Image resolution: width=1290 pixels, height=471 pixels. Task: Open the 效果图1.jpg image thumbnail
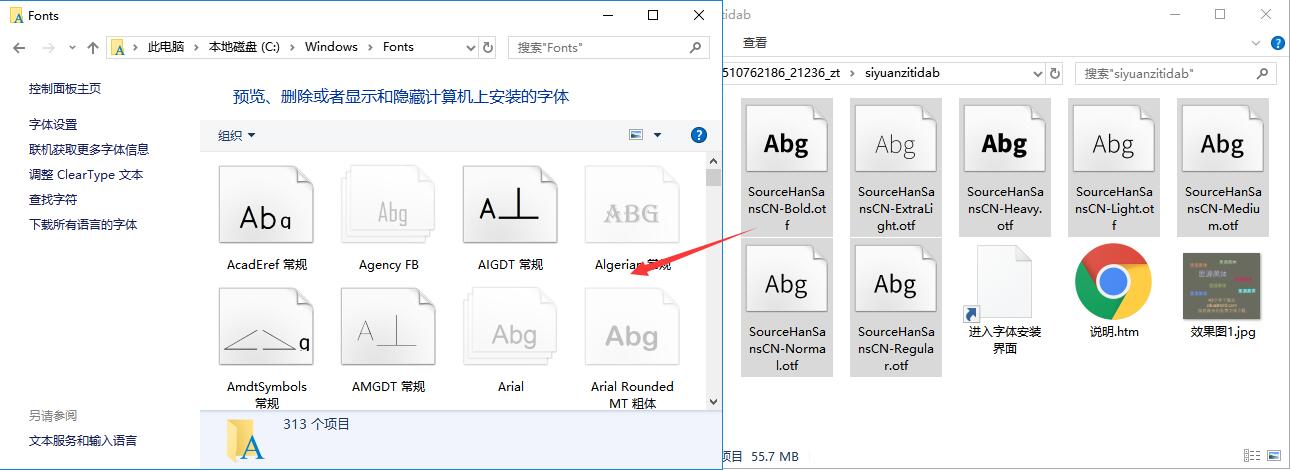click(1222, 285)
